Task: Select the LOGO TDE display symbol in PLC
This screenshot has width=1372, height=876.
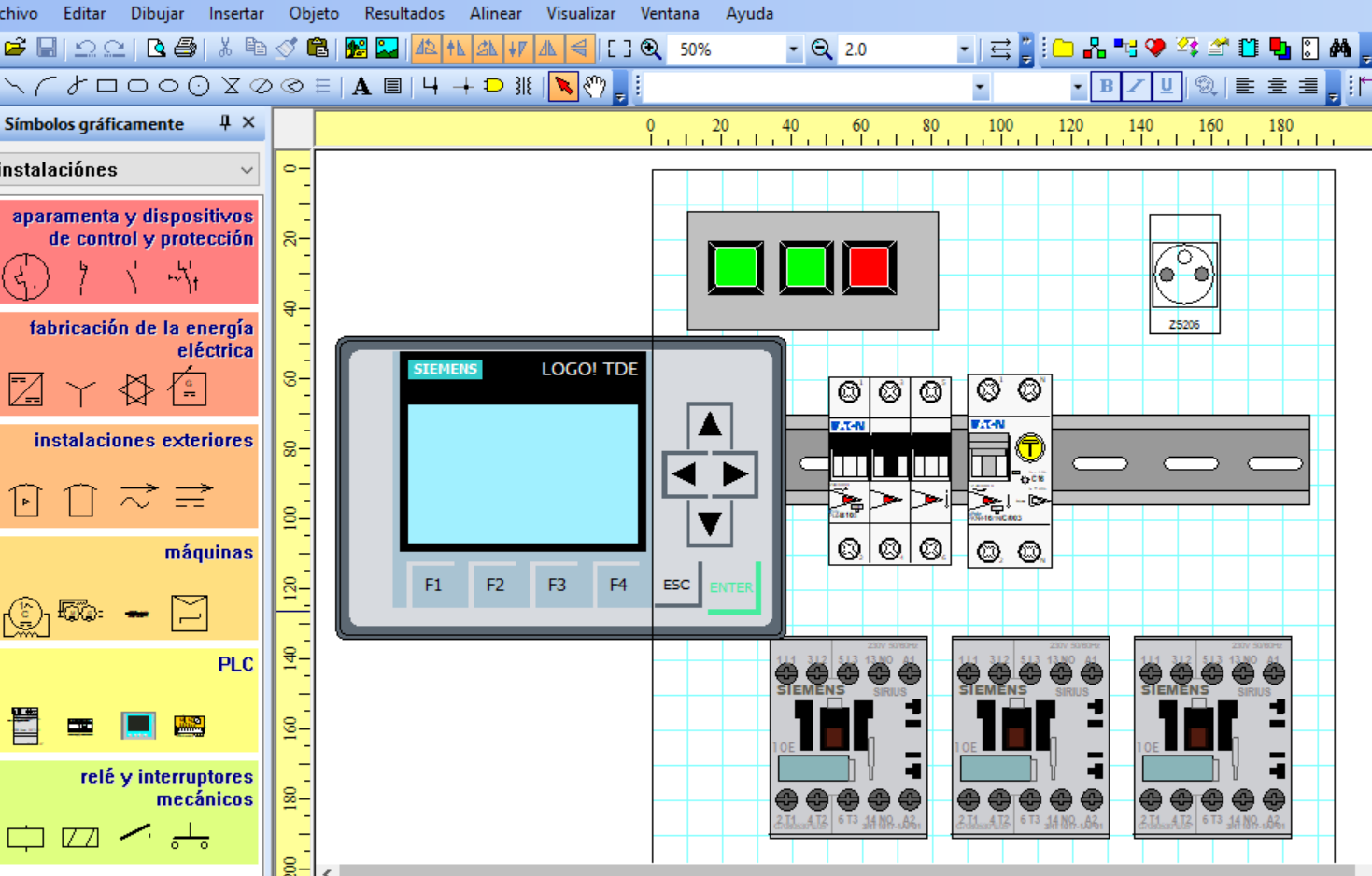Action: [x=137, y=726]
